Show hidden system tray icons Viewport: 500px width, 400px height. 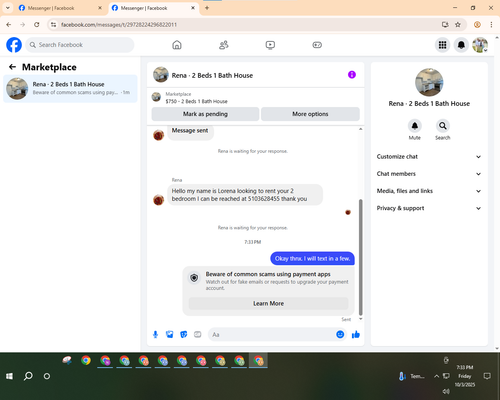(x=436, y=376)
